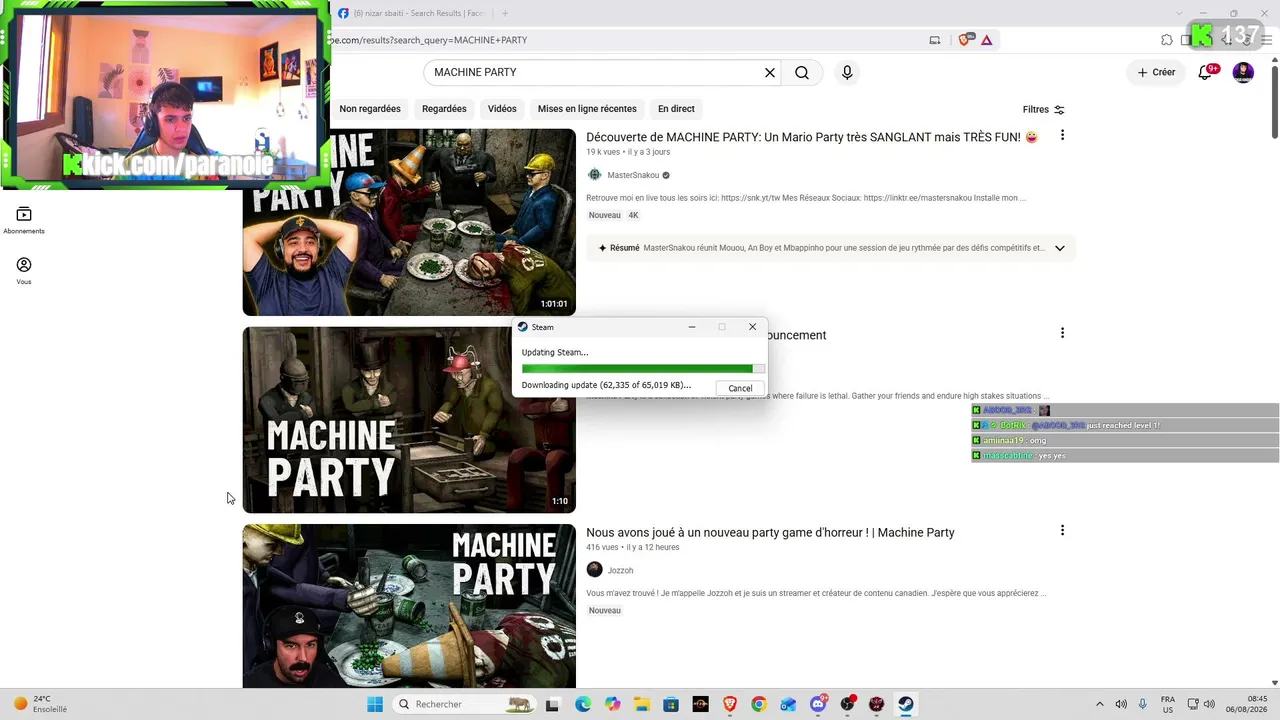The width and height of the screenshot is (1280, 720).
Task: Open the Vous section in sidebar
Action: tap(24, 270)
